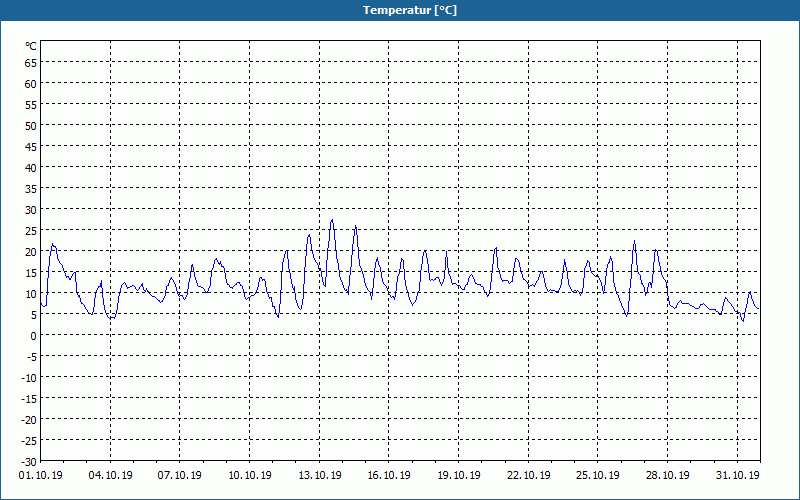Select the 04.10.19 date label
Viewport: 800px width, 500px height.
pyautogui.click(x=110, y=475)
